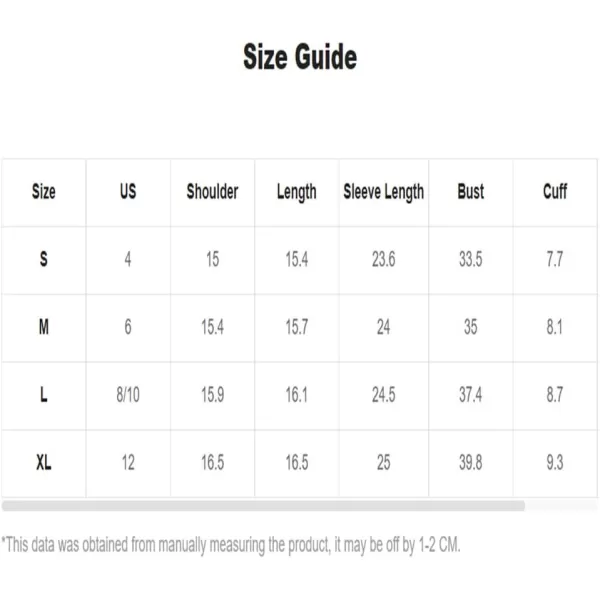
Task: Click the Size Guide heading
Action: coord(300,57)
